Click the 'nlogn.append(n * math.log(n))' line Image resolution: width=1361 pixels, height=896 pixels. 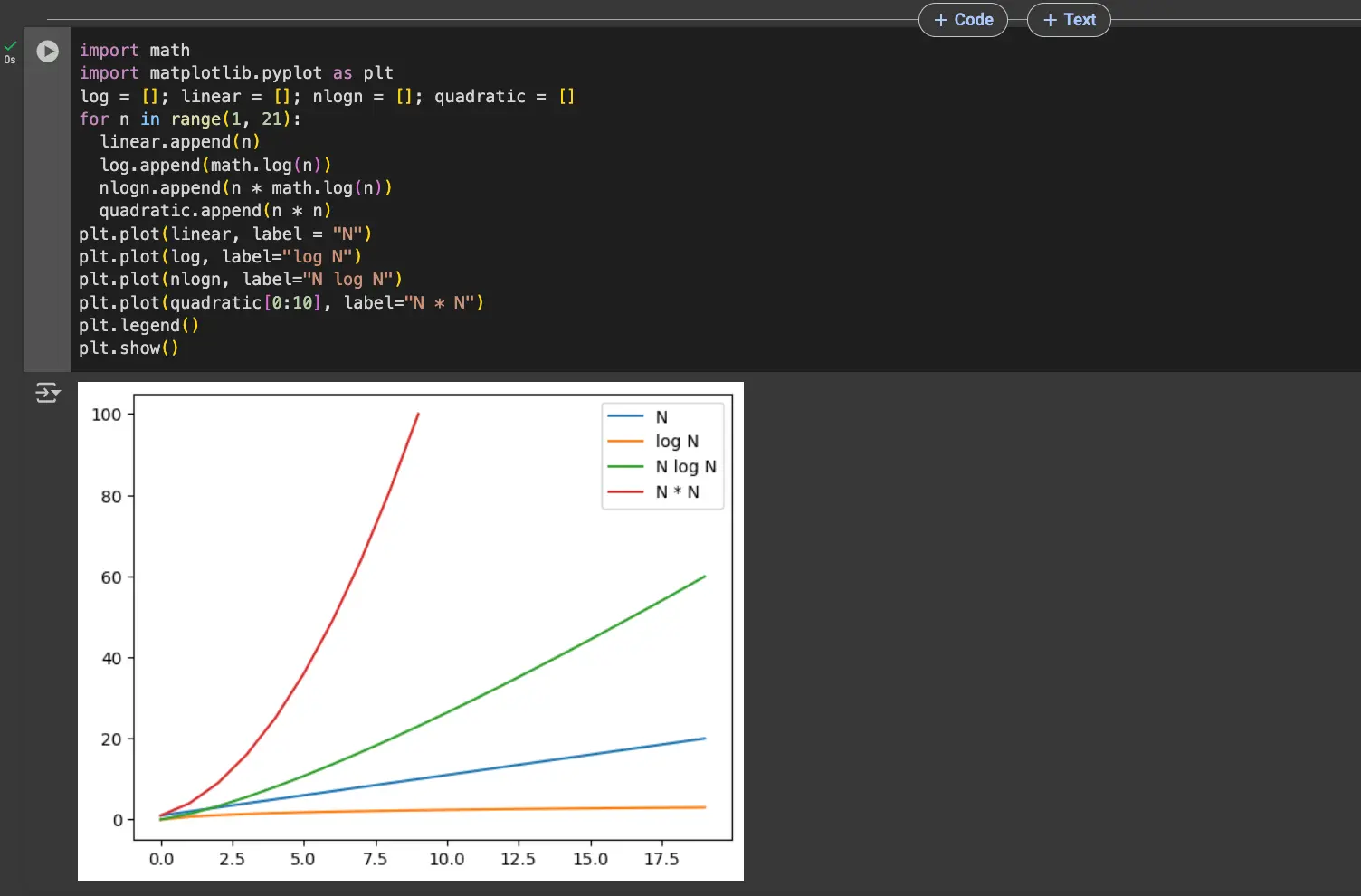[x=246, y=188]
